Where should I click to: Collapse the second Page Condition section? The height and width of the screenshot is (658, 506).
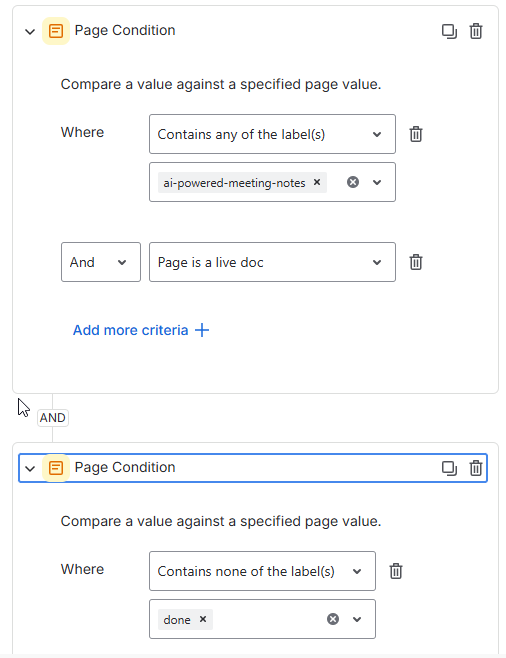point(30,468)
